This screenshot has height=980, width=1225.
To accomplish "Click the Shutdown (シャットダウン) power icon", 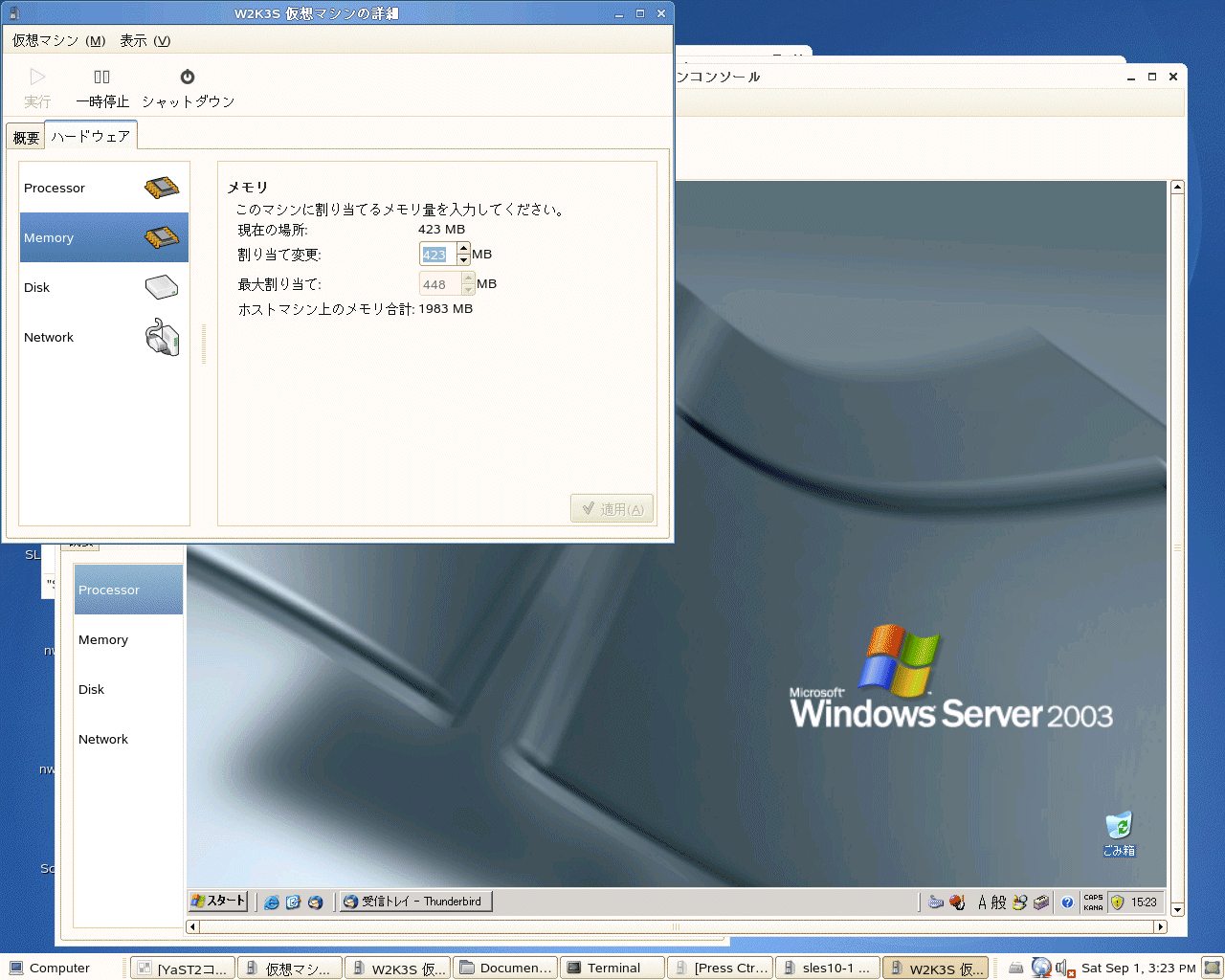I will 188,77.
